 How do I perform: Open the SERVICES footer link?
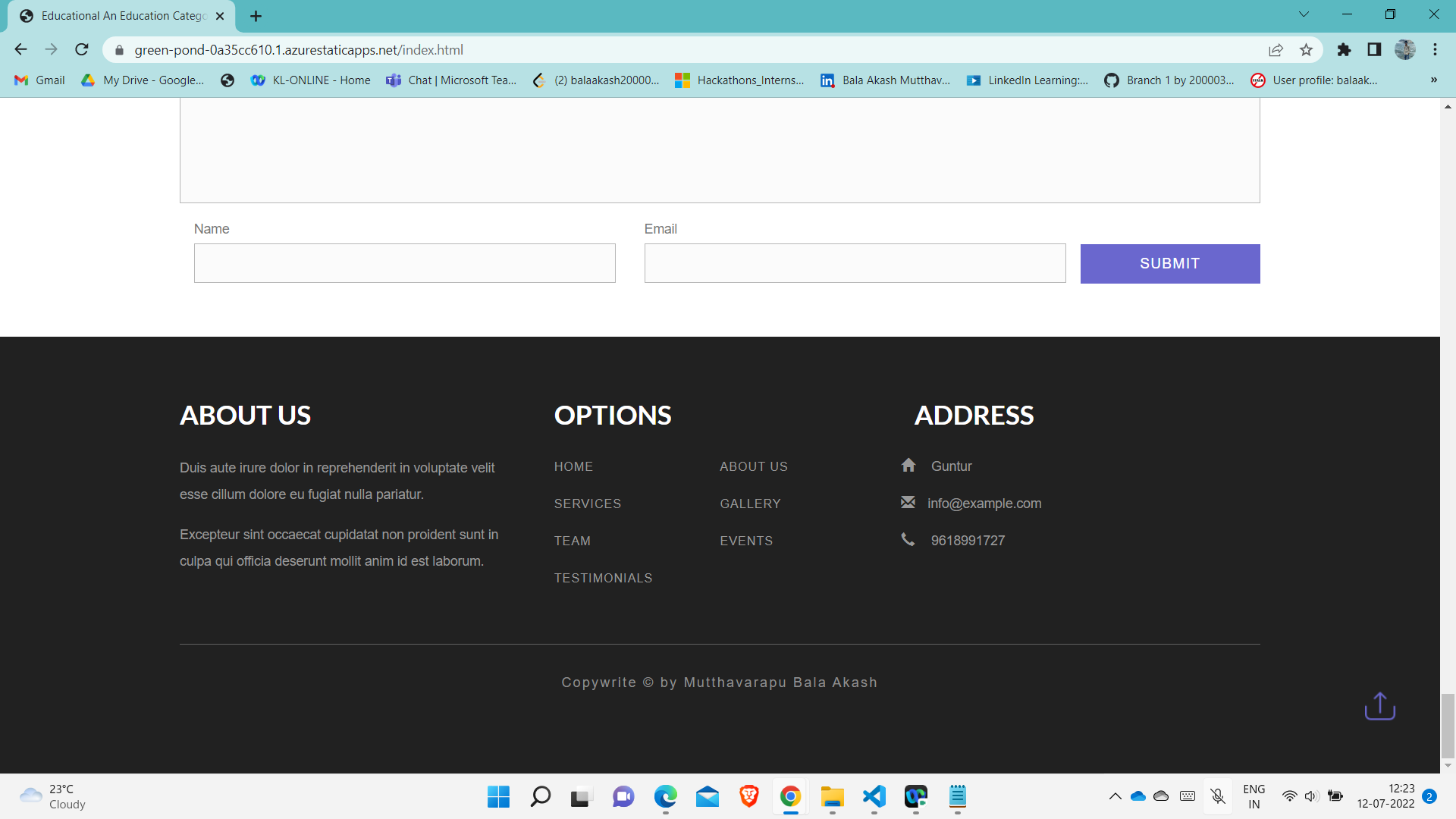pyautogui.click(x=588, y=504)
